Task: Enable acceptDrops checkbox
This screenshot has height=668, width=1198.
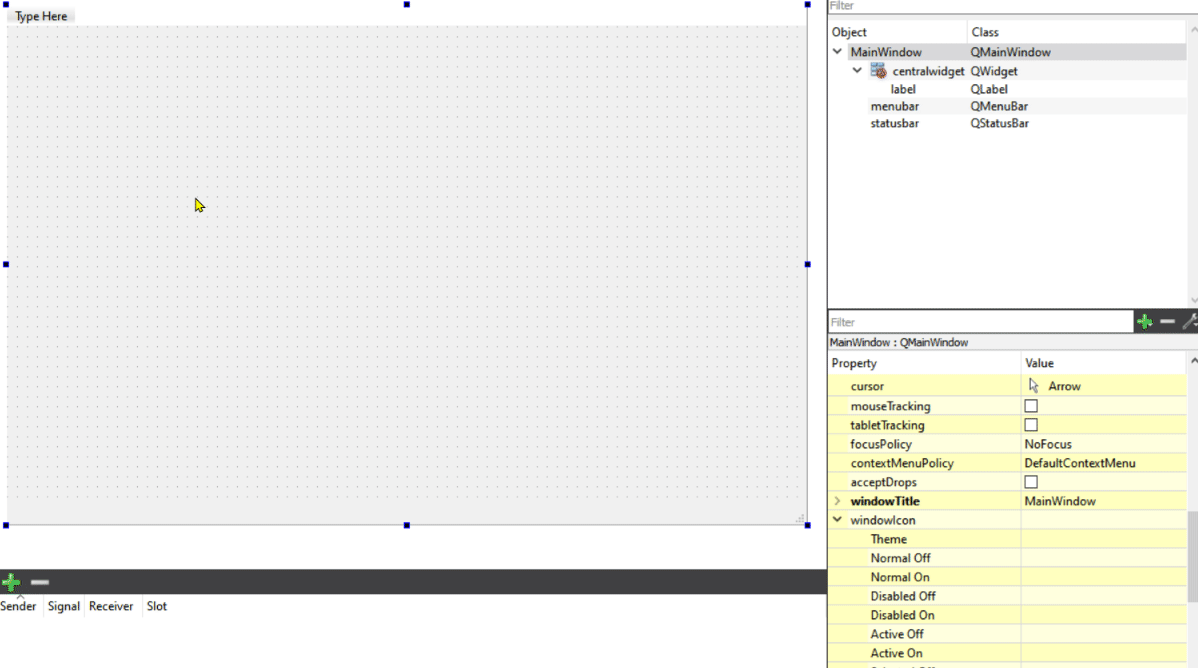Action: pyautogui.click(x=1030, y=481)
